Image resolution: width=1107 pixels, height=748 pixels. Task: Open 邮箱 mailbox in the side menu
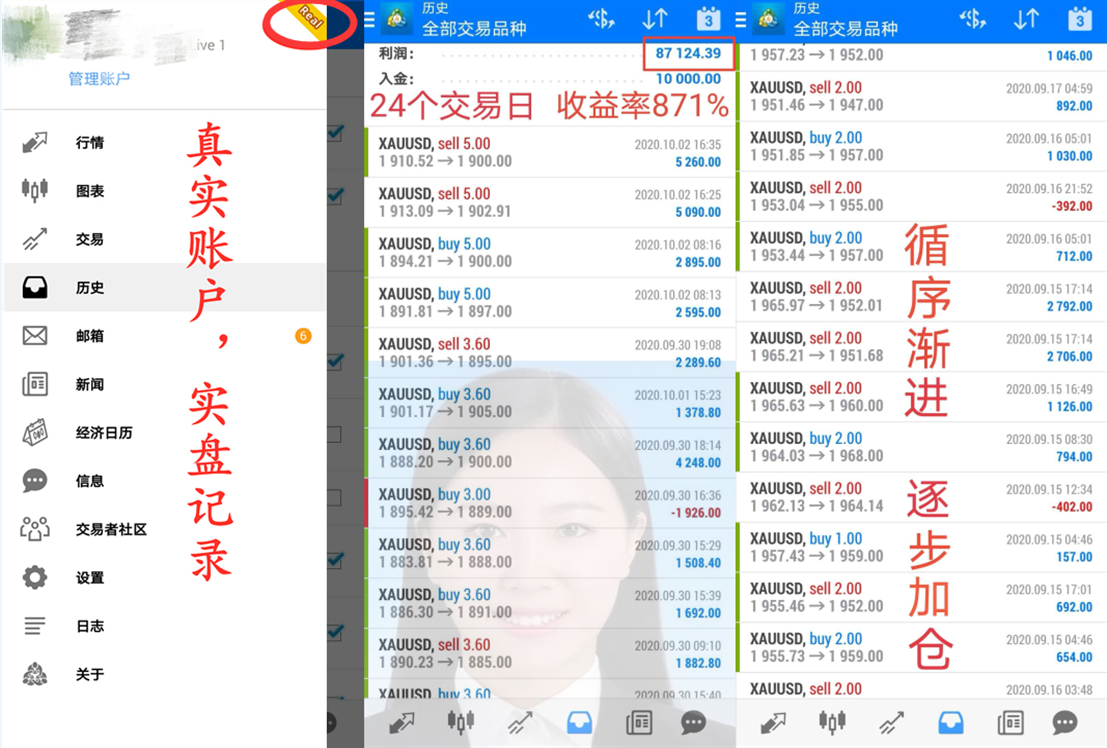[164, 336]
